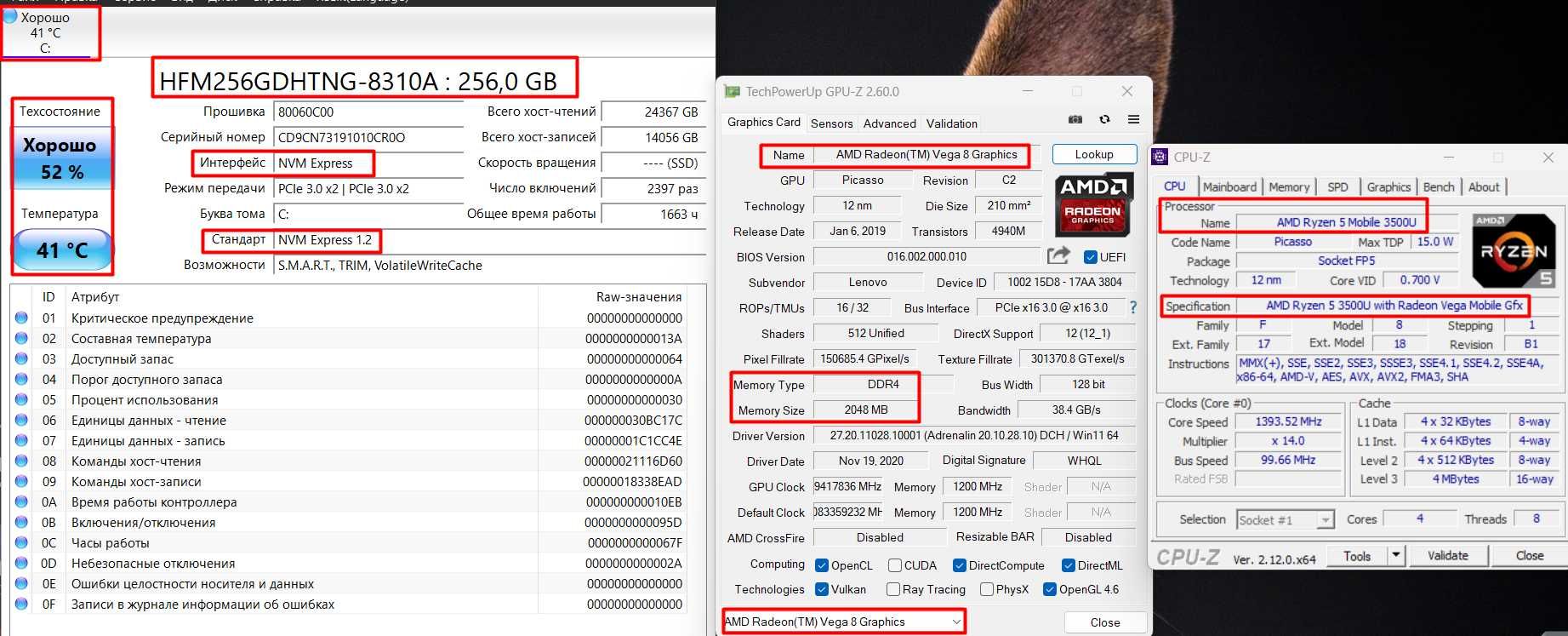The image size is (1568, 636).
Task: Open Socket #1 selection dropdown in CPU-Z
Action: click(1286, 519)
